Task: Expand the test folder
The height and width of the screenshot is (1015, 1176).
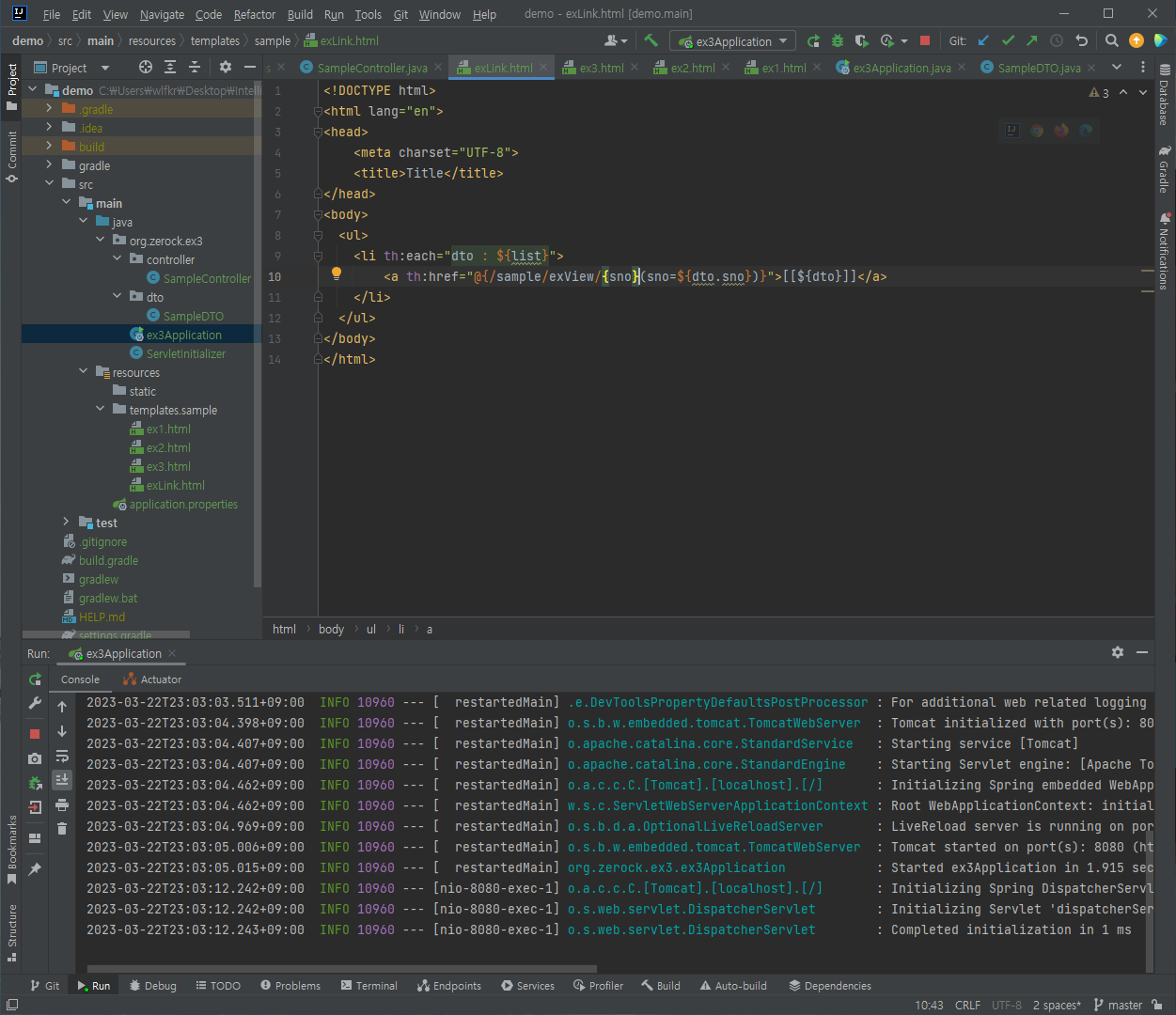Action: point(66,522)
